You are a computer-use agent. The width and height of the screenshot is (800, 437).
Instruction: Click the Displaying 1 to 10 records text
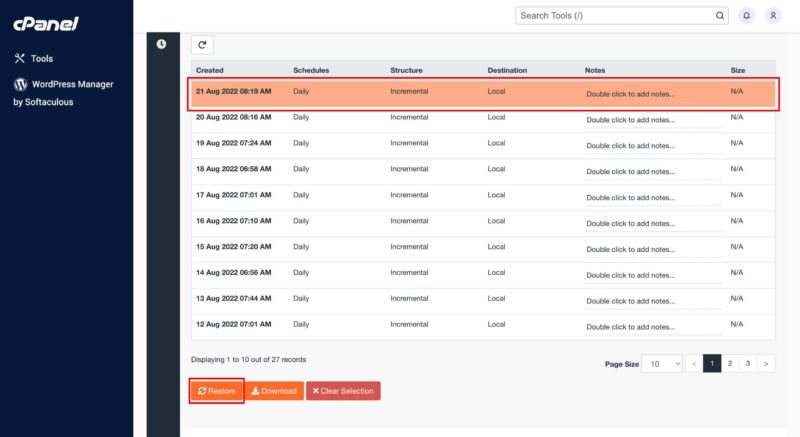(x=248, y=359)
